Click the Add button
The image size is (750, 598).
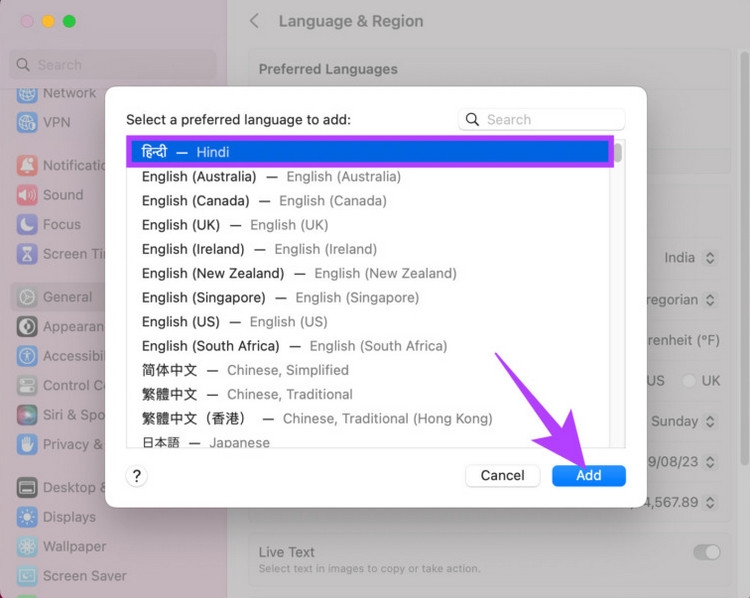(x=589, y=476)
